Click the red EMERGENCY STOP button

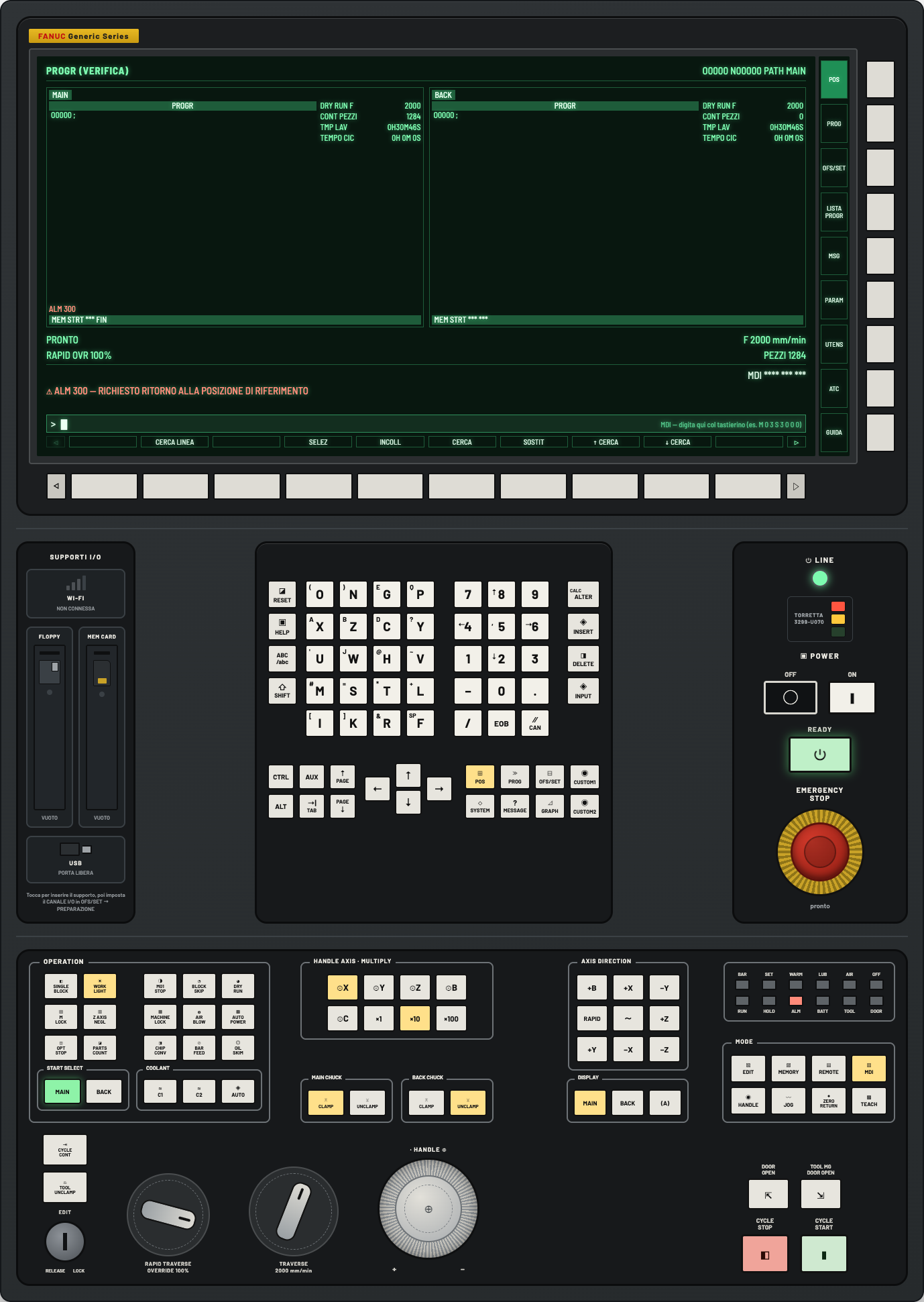(820, 852)
